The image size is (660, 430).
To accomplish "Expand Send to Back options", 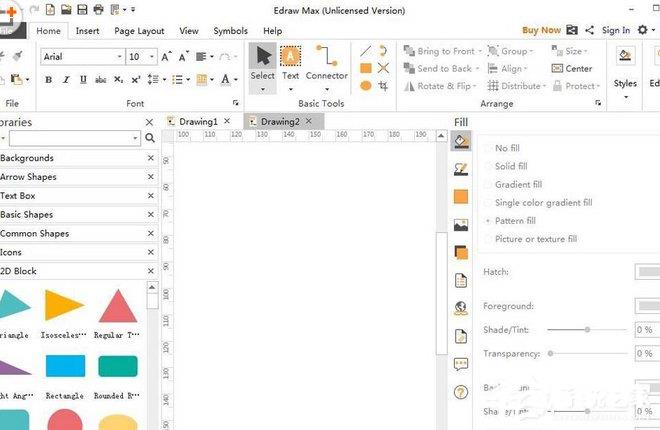I will tap(477, 69).
